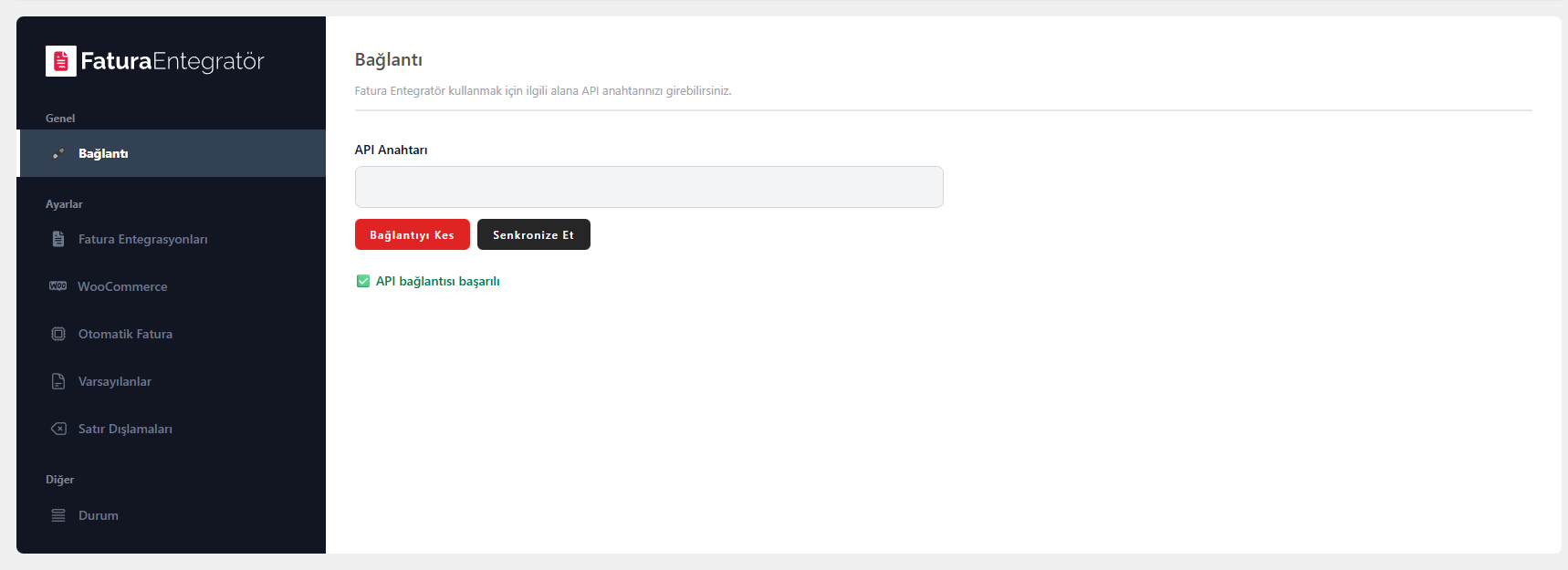Focus the API Anahtarı input field
The height and width of the screenshot is (570, 1568).
coord(648,187)
